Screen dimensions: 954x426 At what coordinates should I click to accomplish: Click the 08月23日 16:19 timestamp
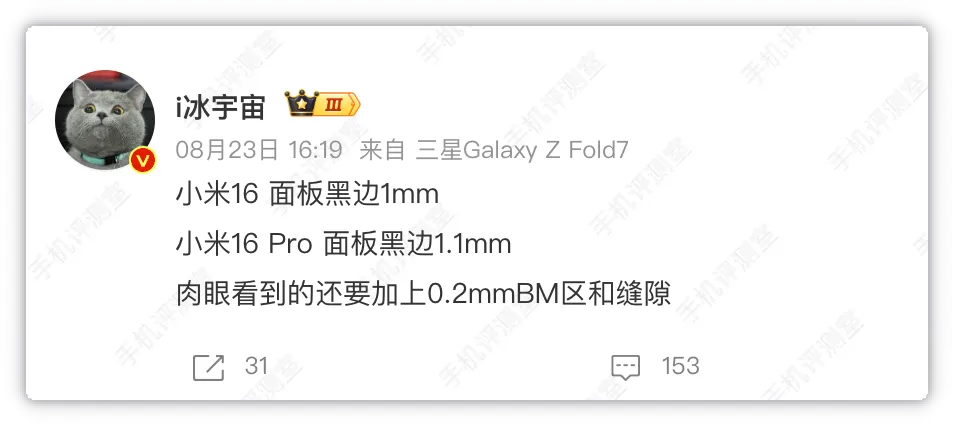(x=259, y=150)
